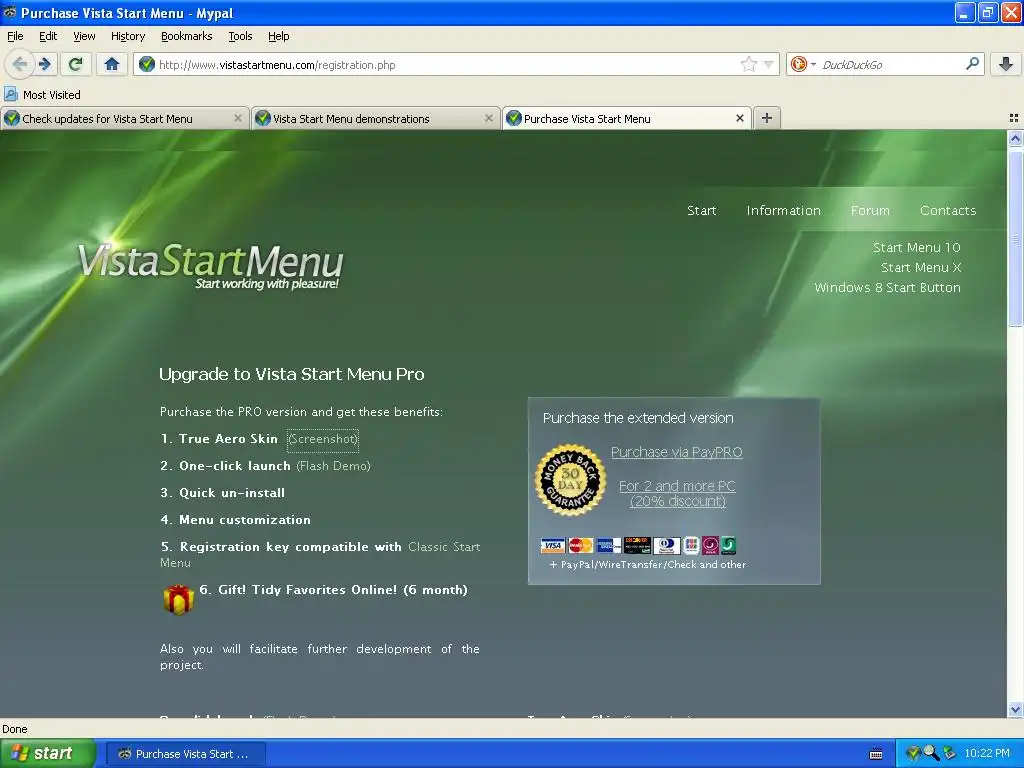Click the red gift box icon
Viewport: 1024px width, 768px height.
[x=178, y=599]
